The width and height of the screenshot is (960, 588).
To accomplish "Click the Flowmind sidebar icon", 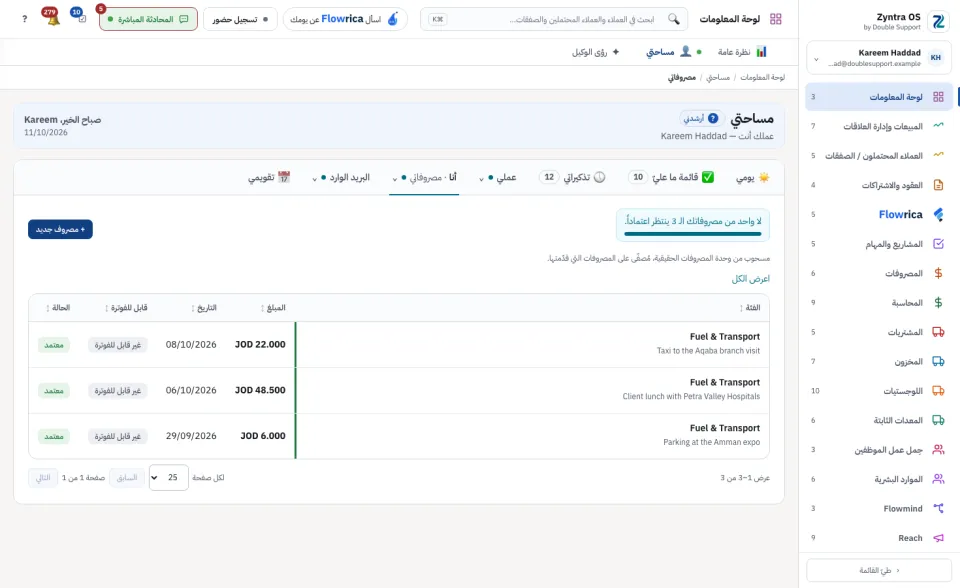I will [938, 508].
